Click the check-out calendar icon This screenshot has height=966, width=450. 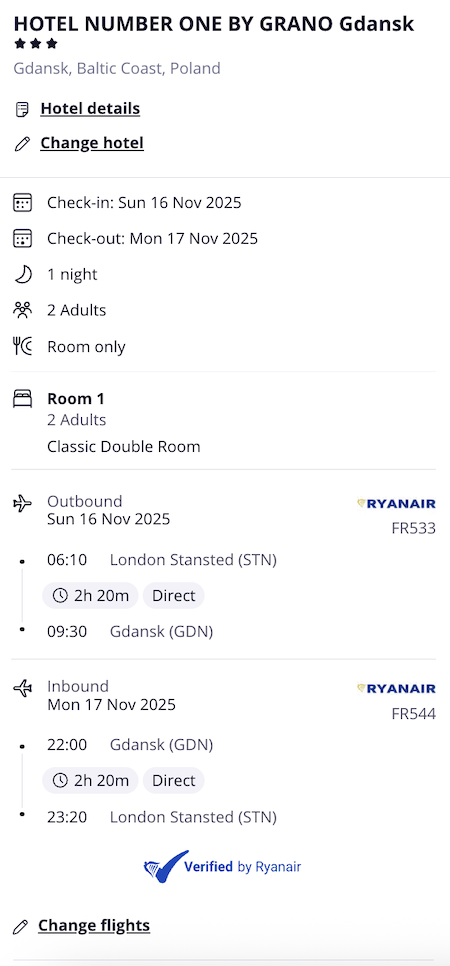(22, 238)
